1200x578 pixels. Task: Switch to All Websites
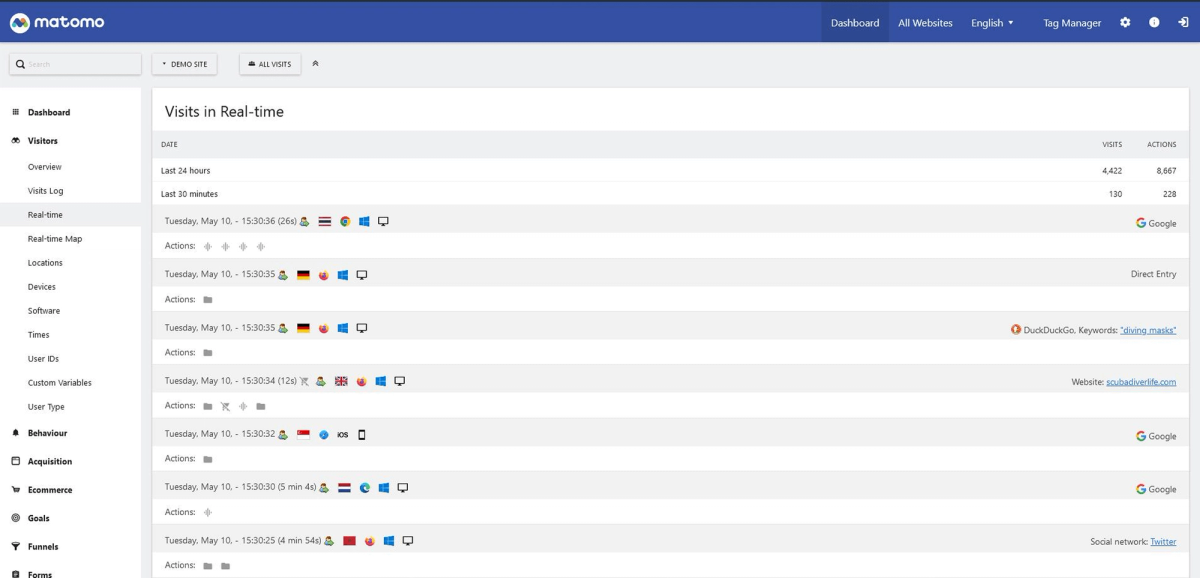[x=924, y=21]
